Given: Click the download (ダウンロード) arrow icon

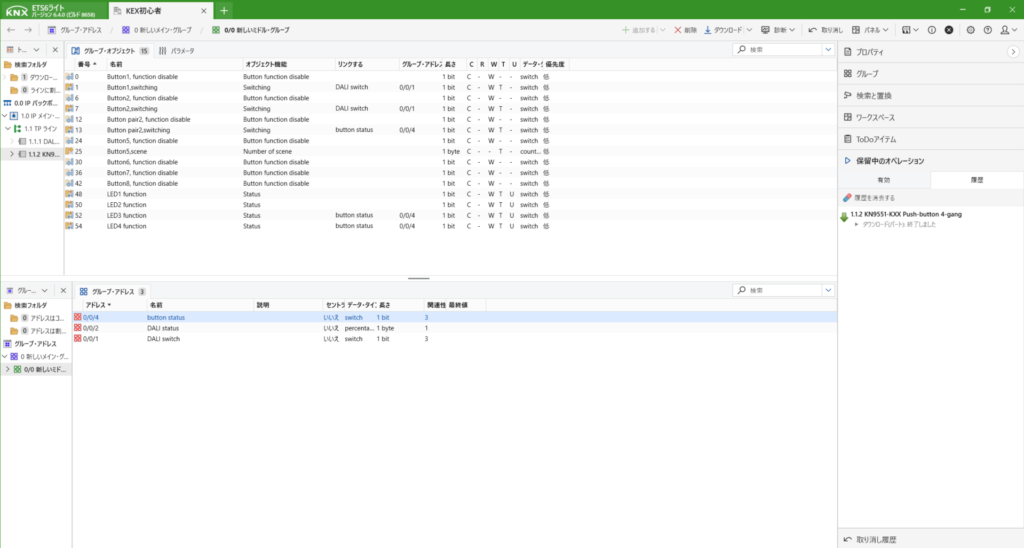Looking at the screenshot, I should point(709,30).
